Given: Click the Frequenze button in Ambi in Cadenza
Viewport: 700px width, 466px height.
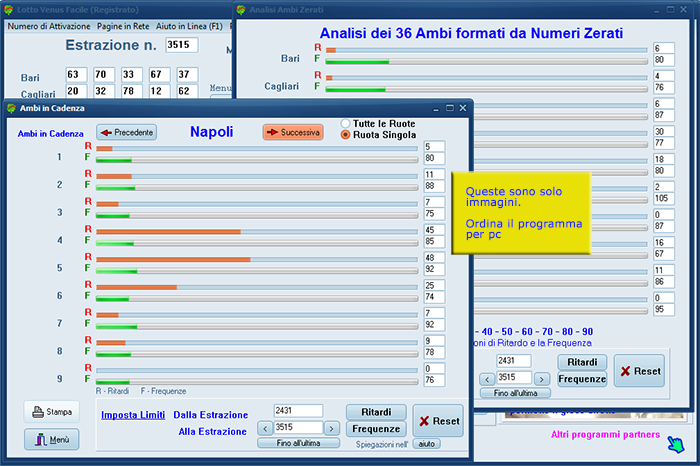Looking at the screenshot, I should click(376, 429).
